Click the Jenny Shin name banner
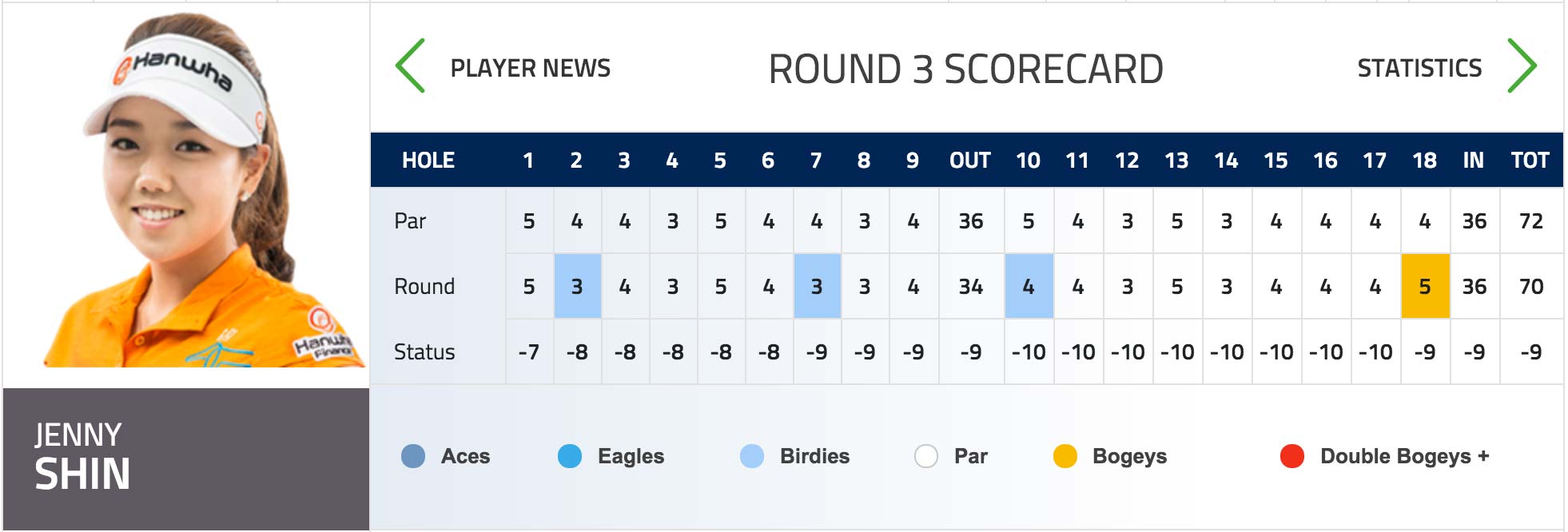1568x532 pixels. pyautogui.click(x=186, y=459)
